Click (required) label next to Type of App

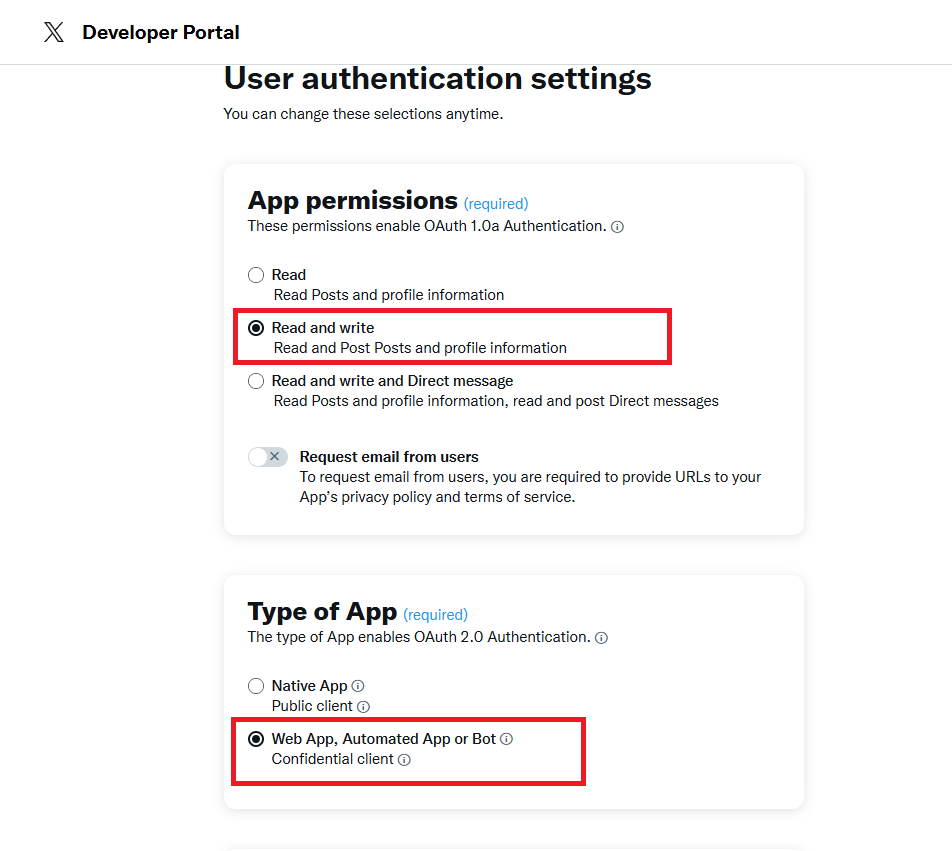435,614
